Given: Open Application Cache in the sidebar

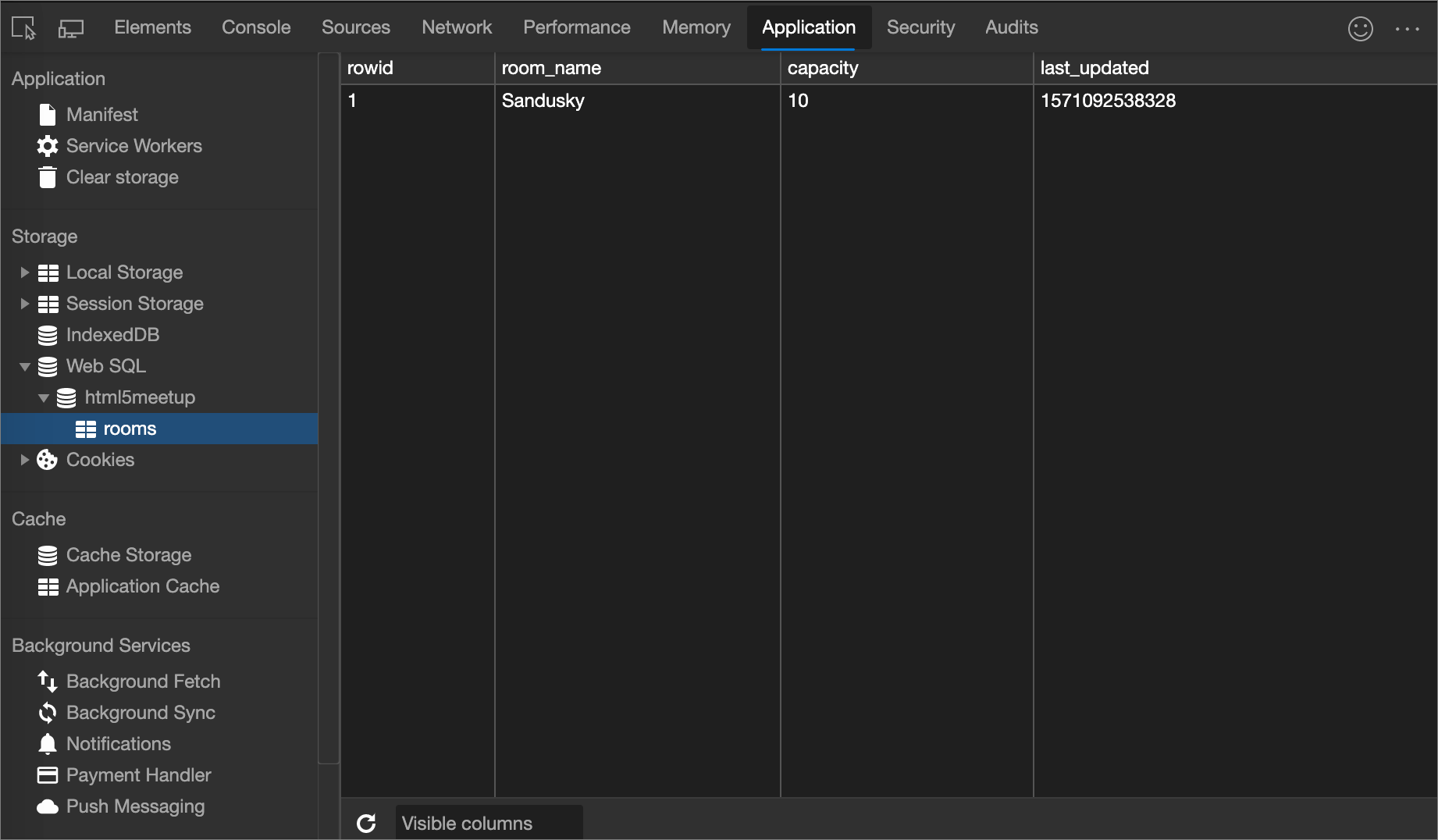Looking at the screenshot, I should 143,586.
